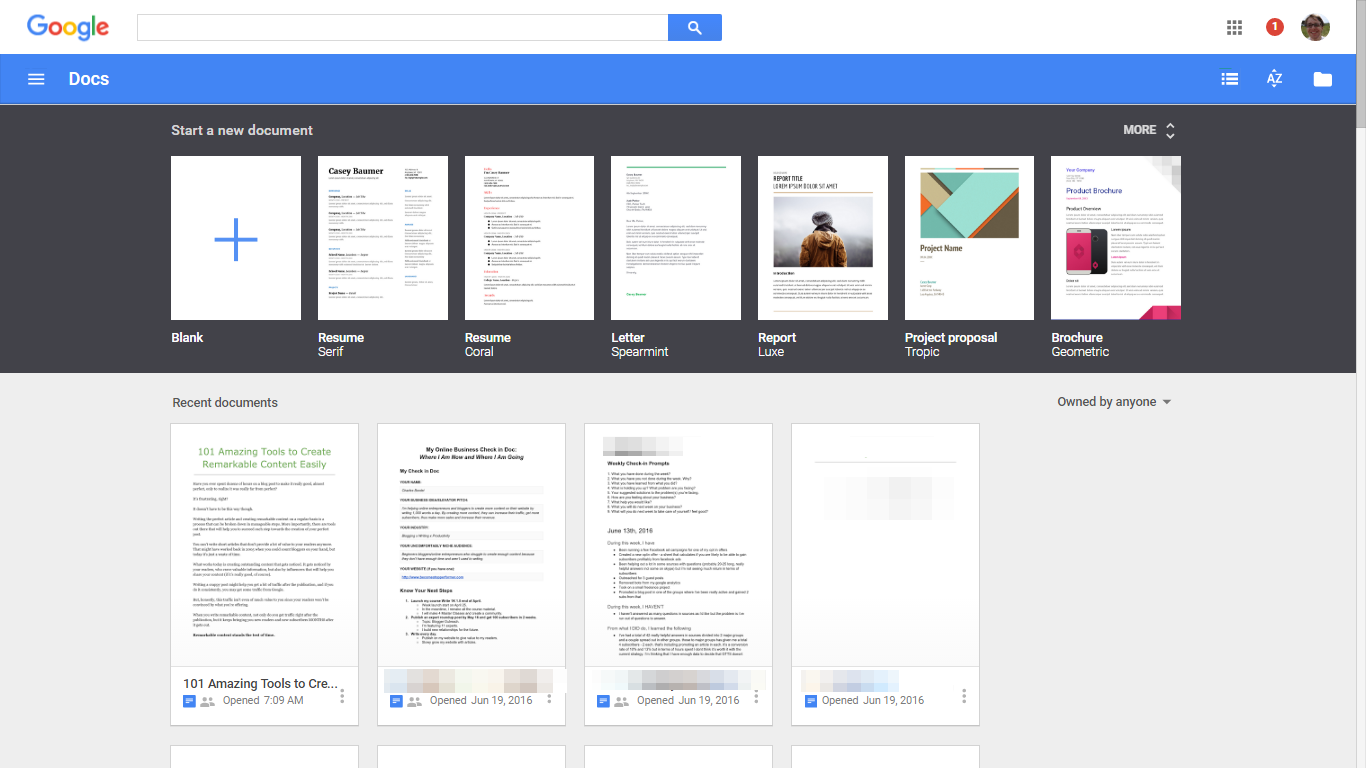Click the 'Start a new document' heading

pos(242,130)
